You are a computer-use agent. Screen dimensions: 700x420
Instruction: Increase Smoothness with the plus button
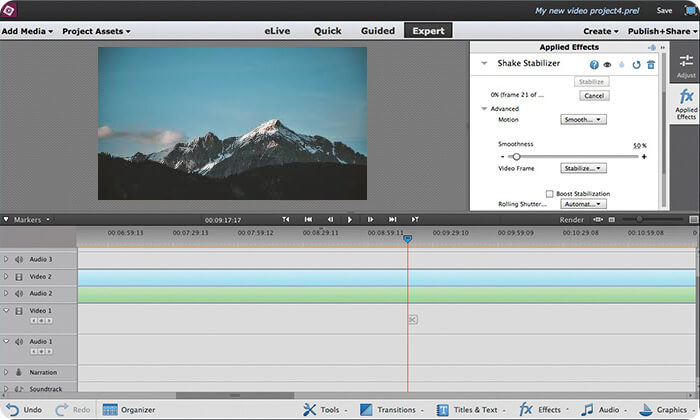tap(644, 157)
